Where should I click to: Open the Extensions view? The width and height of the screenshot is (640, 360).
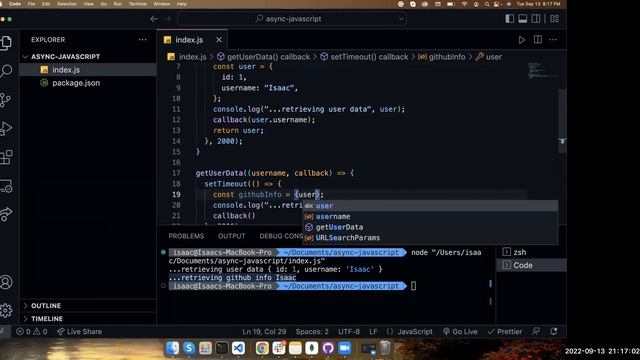(x=6, y=157)
